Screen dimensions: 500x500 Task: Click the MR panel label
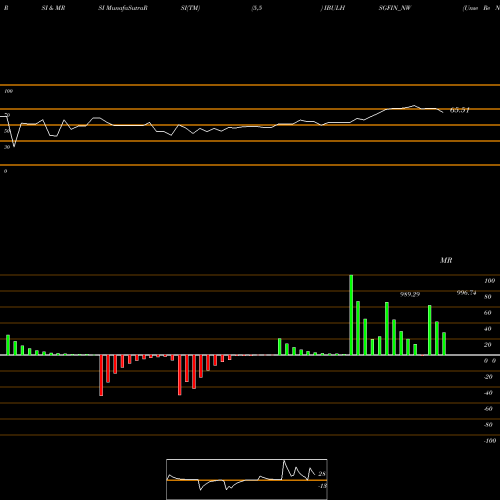pos(446,260)
